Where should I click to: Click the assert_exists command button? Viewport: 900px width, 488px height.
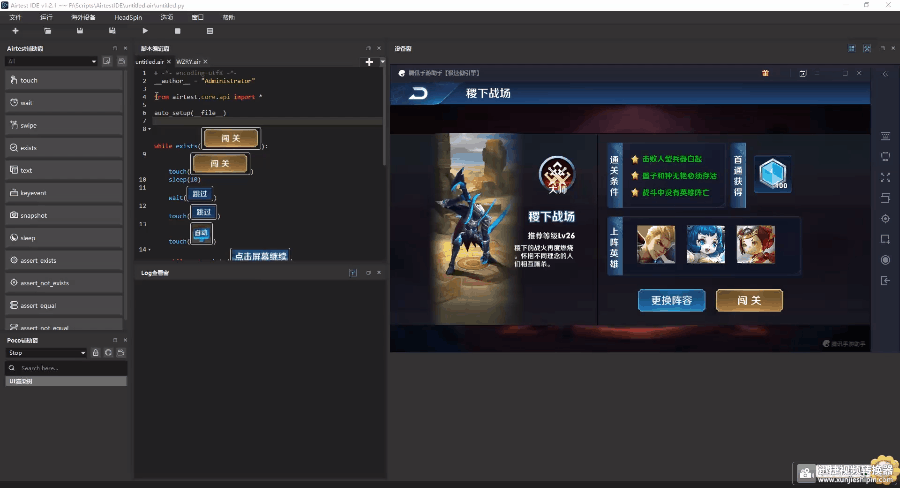tap(64, 261)
